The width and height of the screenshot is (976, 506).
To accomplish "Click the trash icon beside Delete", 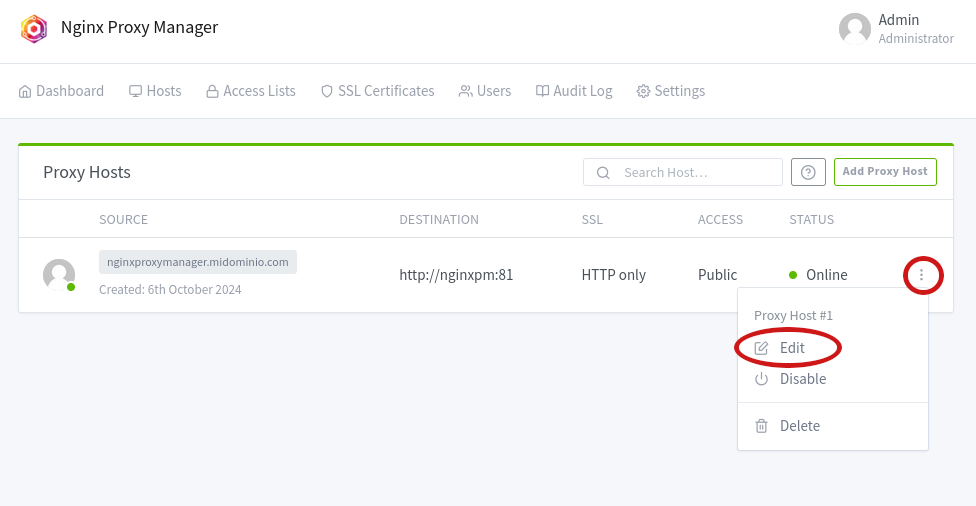I will click(761, 426).
